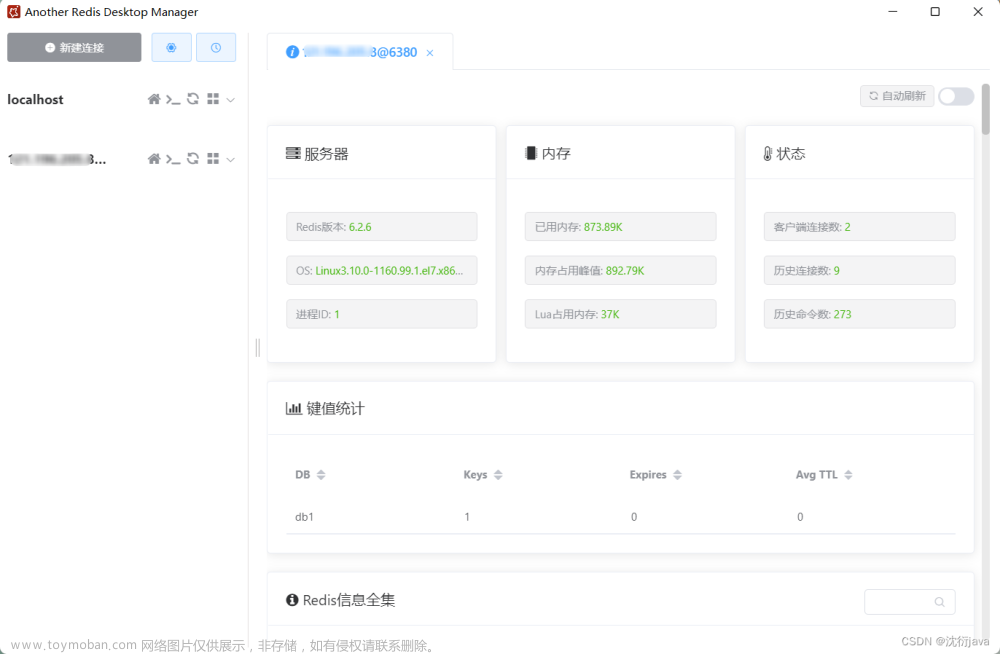
Task: Click the db1 row cell
Action: [304, 517]
